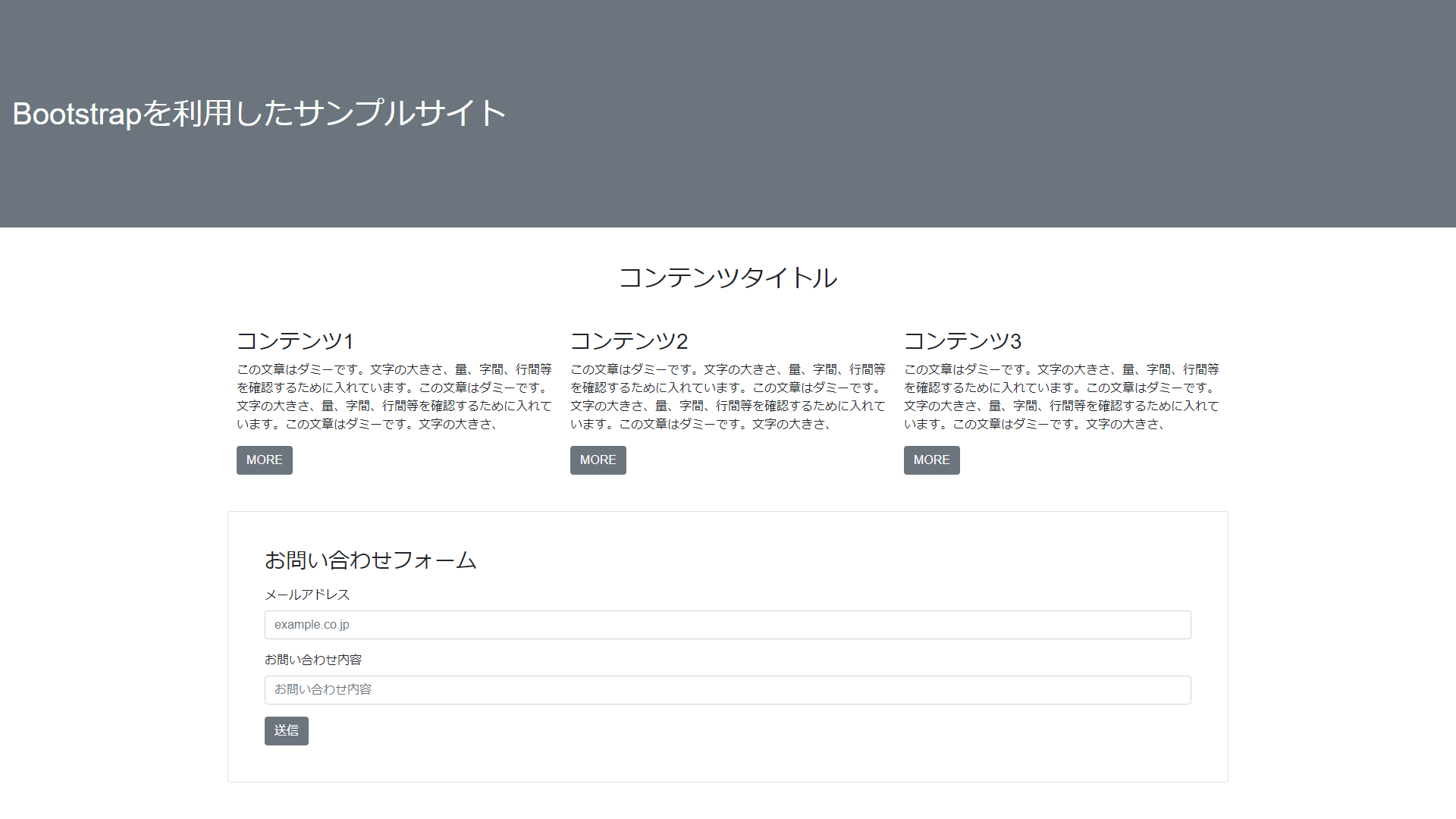
Task: Click the MORE button under コンテンツ3
Action: (931, 460)
